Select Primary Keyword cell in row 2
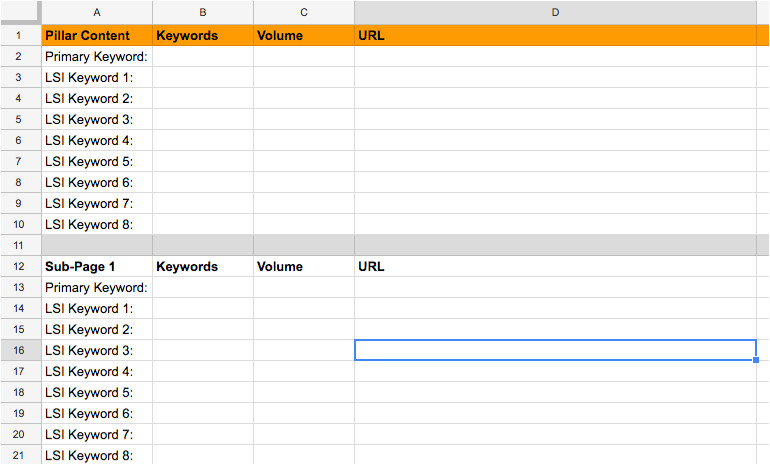The height and width of the screenshot is (465, 770). point(97,57)
